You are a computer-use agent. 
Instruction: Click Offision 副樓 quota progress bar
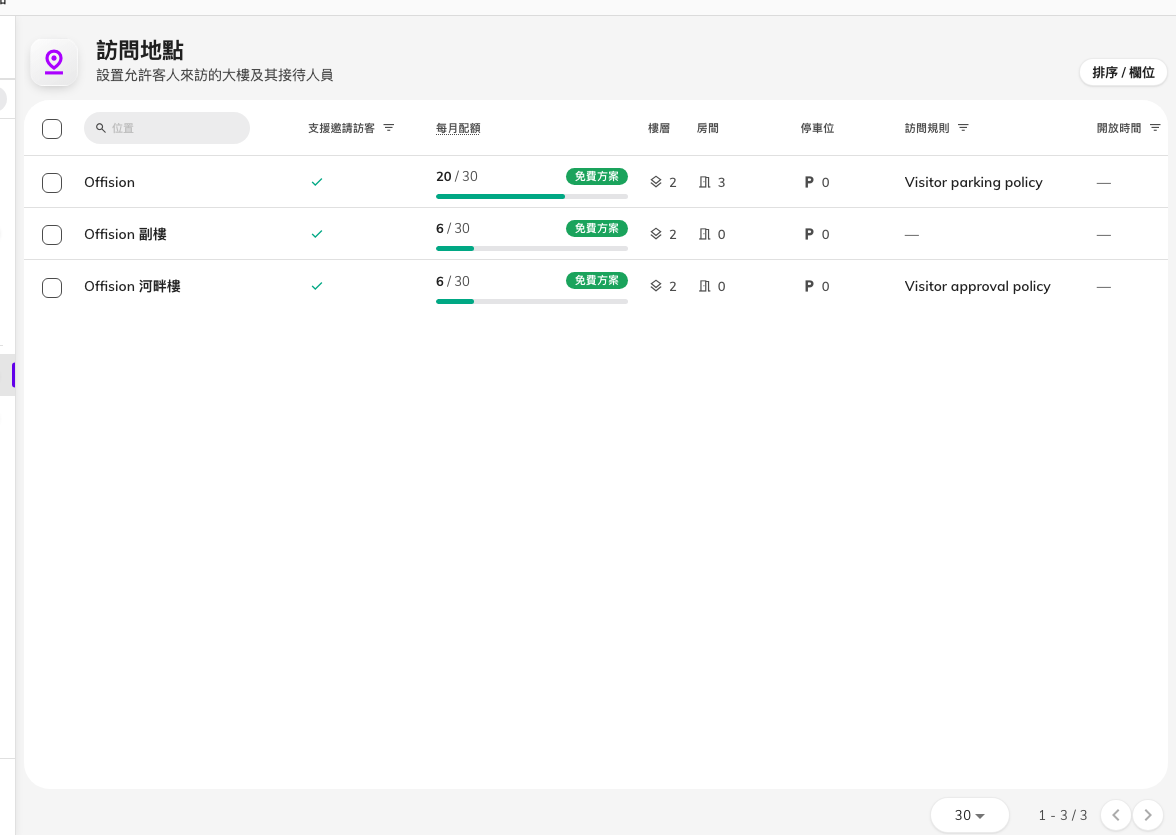pyautogui.click(x=532, y=248)
